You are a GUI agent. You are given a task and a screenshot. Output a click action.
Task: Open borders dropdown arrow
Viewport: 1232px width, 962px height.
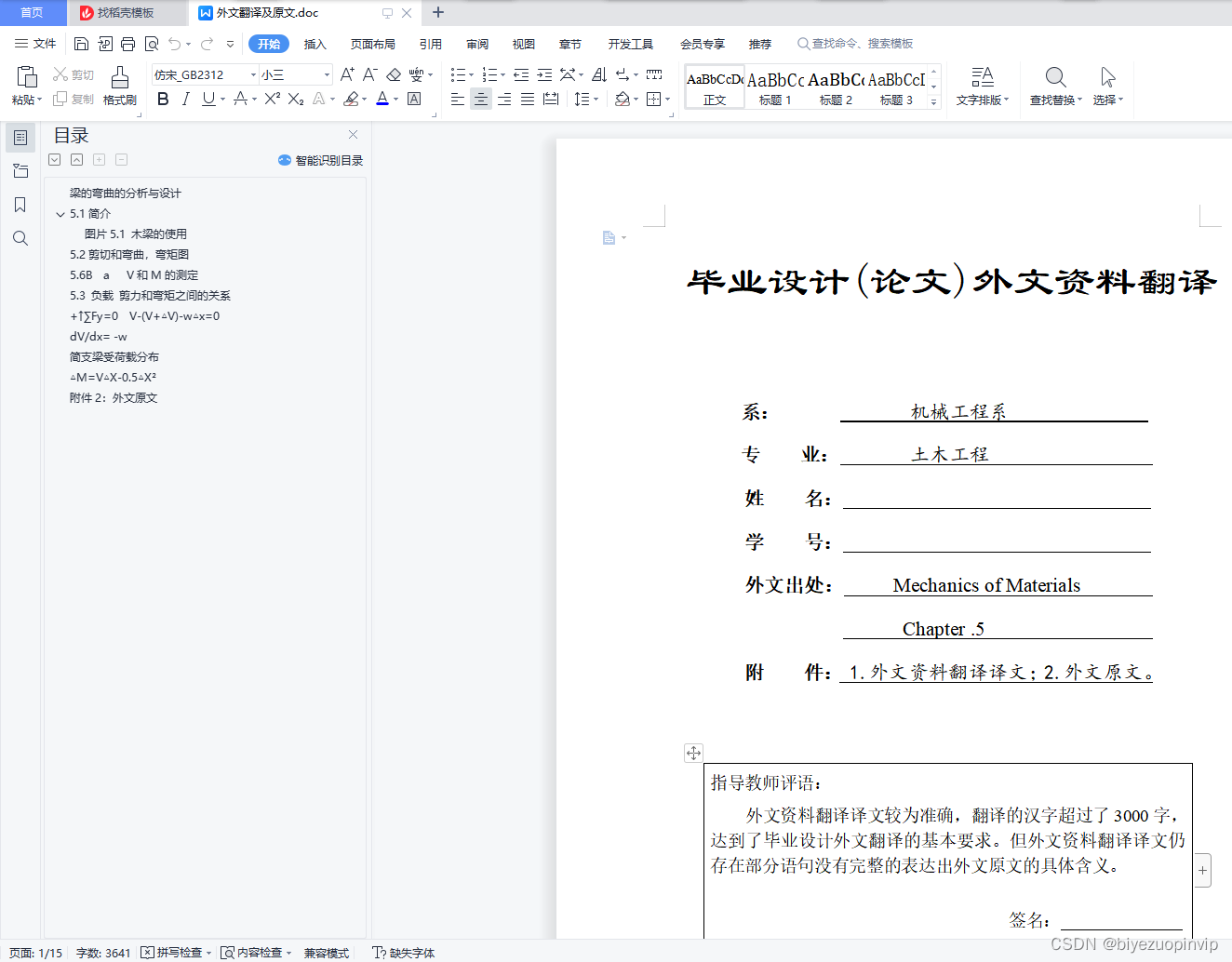pos(668,100)
